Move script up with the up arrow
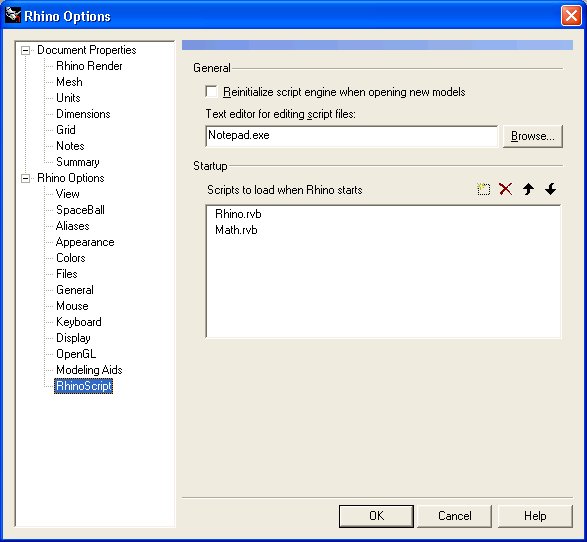This screenshot has height=542, width=587. (528, 189)
